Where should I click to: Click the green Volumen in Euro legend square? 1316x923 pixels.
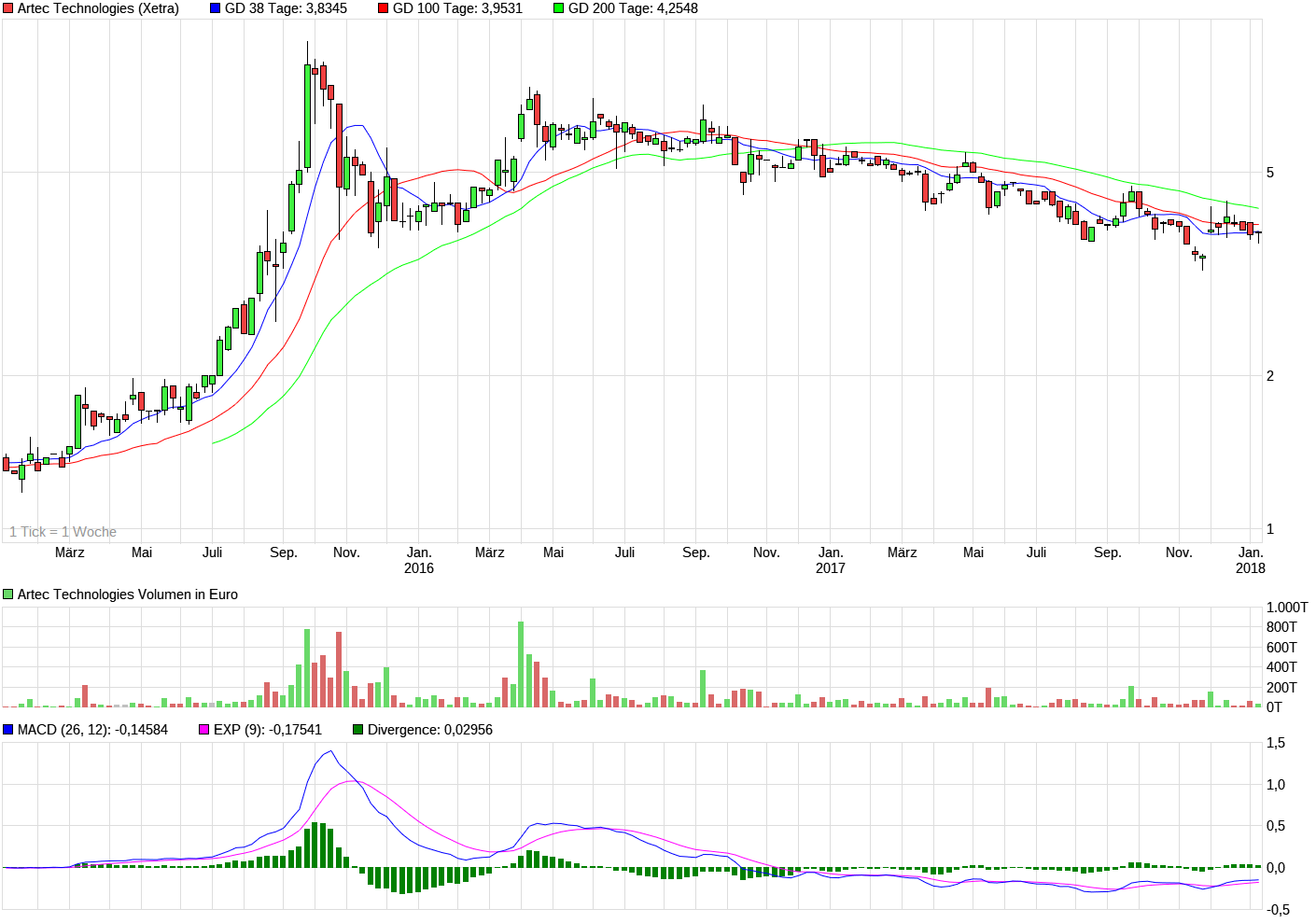[x=8, y=594]
